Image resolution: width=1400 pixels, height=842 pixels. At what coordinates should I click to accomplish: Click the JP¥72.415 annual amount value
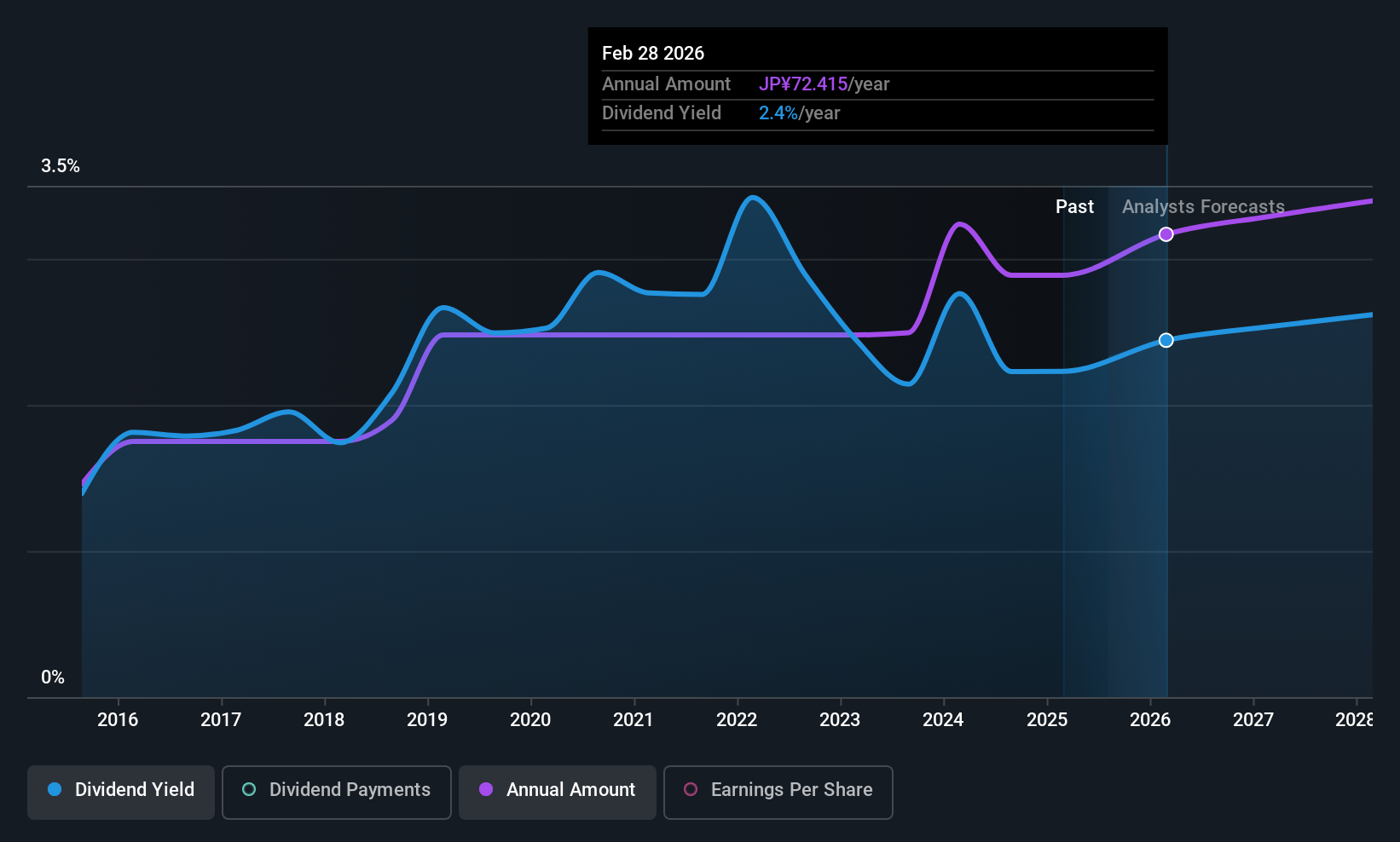click(x=803, y=84)
